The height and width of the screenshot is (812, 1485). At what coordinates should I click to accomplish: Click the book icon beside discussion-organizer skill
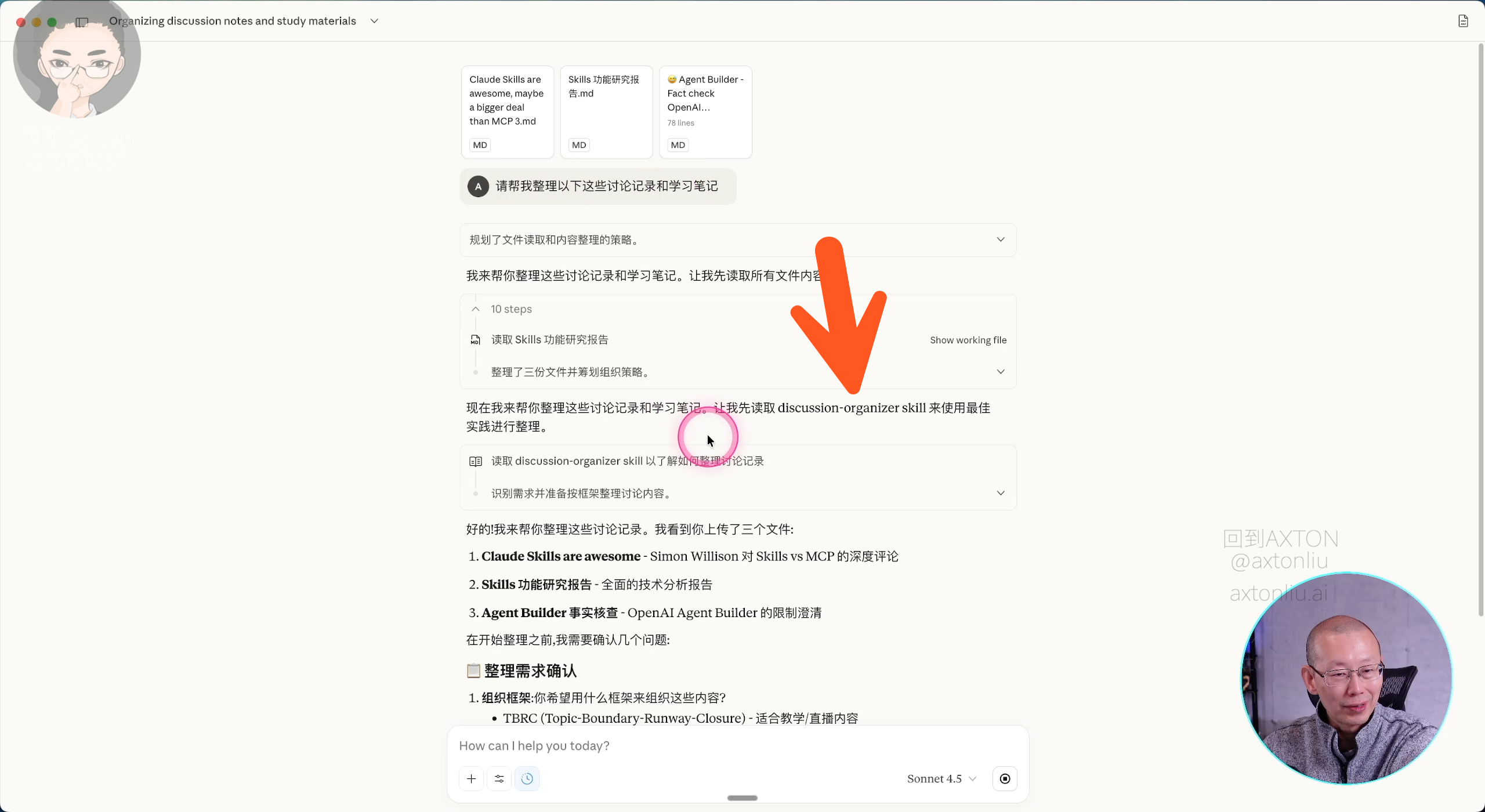476,461
